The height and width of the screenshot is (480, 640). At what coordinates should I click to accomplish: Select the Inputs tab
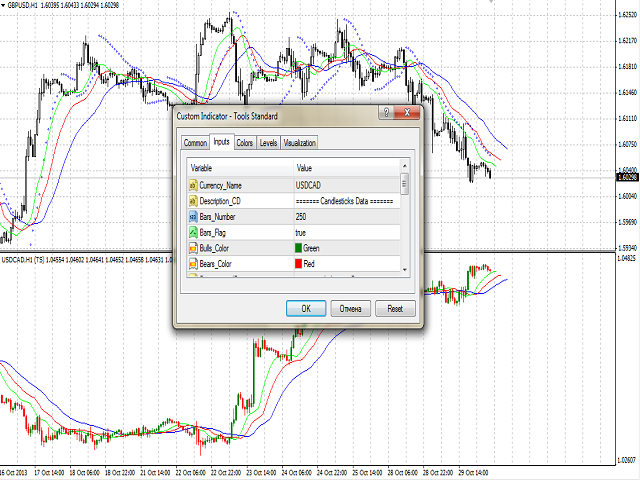coord(222,142)
